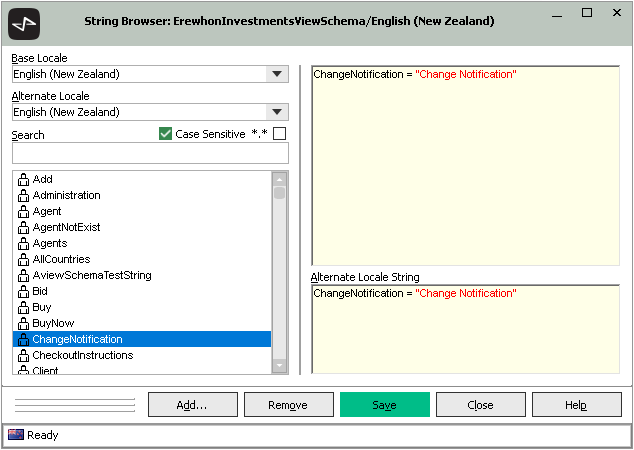The width and height of the screenshot is (634, 450).
Task: Expand the Base Locale dropdown
Action: click(x=277, y=74)
